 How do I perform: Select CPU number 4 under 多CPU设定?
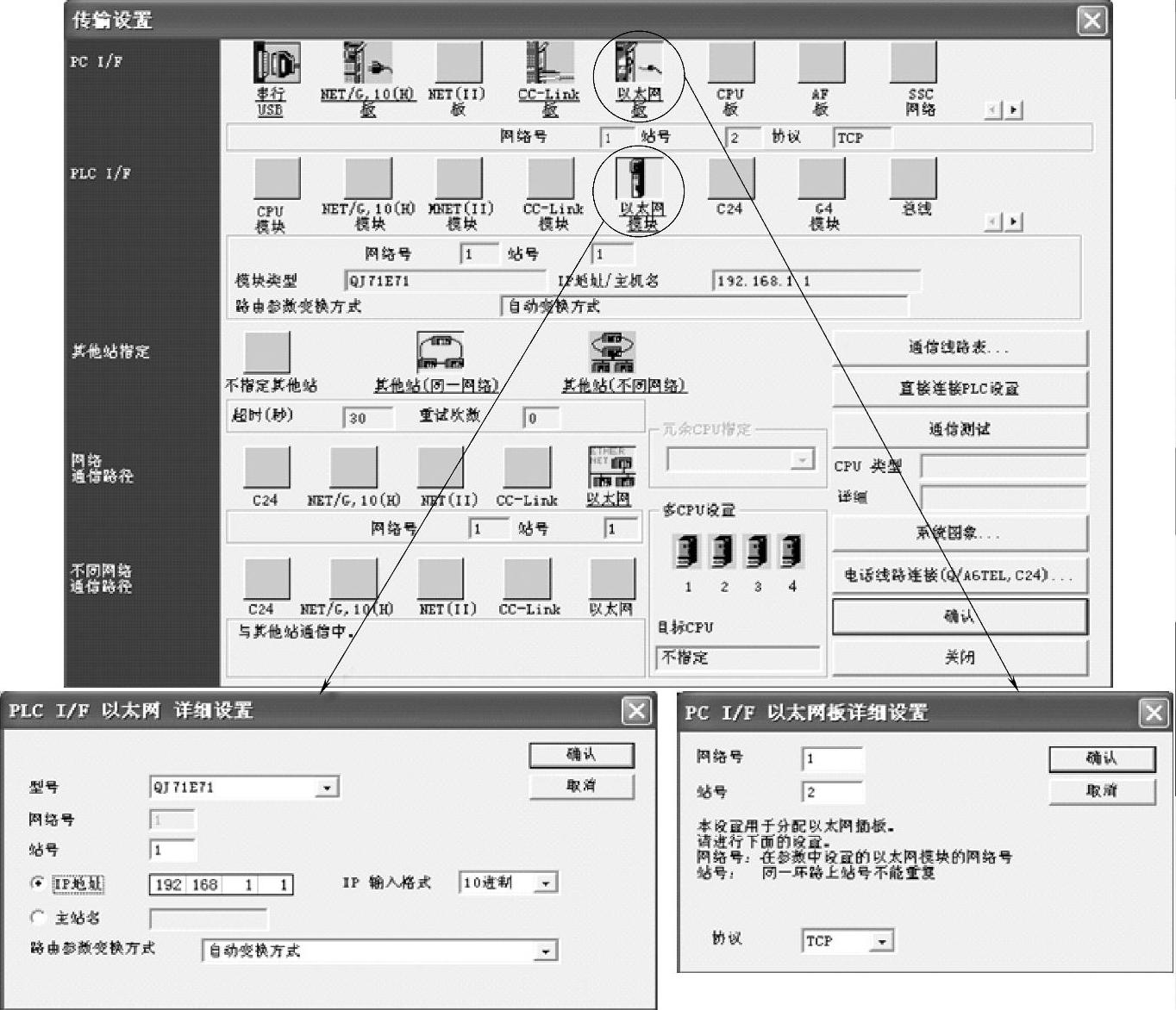point(791,552)
